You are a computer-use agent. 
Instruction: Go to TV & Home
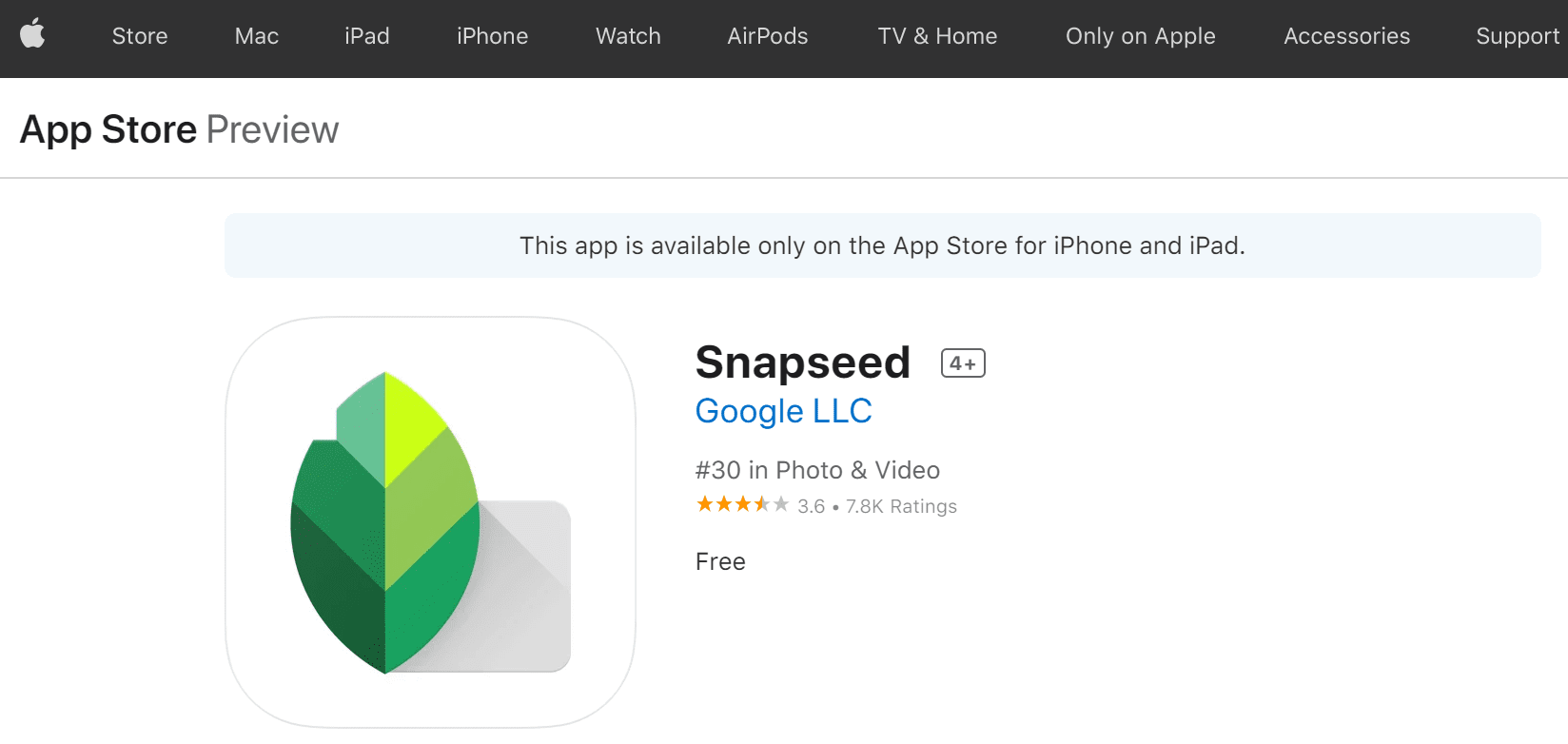pyautogui.click(x=936, y=37)
